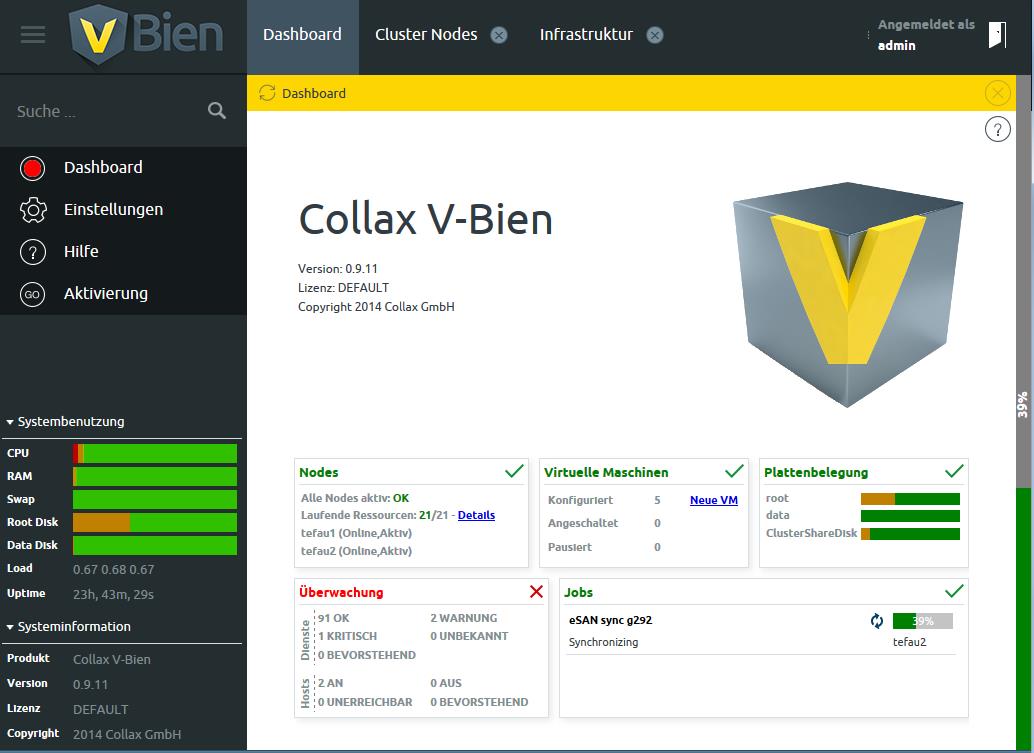Click the search magnifier icon

point(217,111)
